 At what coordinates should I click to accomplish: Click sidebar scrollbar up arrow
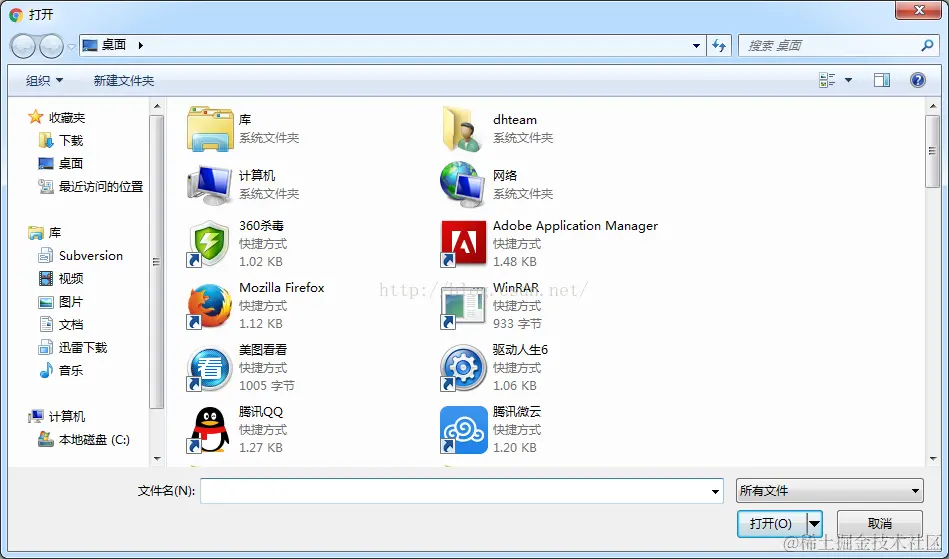(x=157, y=106)
